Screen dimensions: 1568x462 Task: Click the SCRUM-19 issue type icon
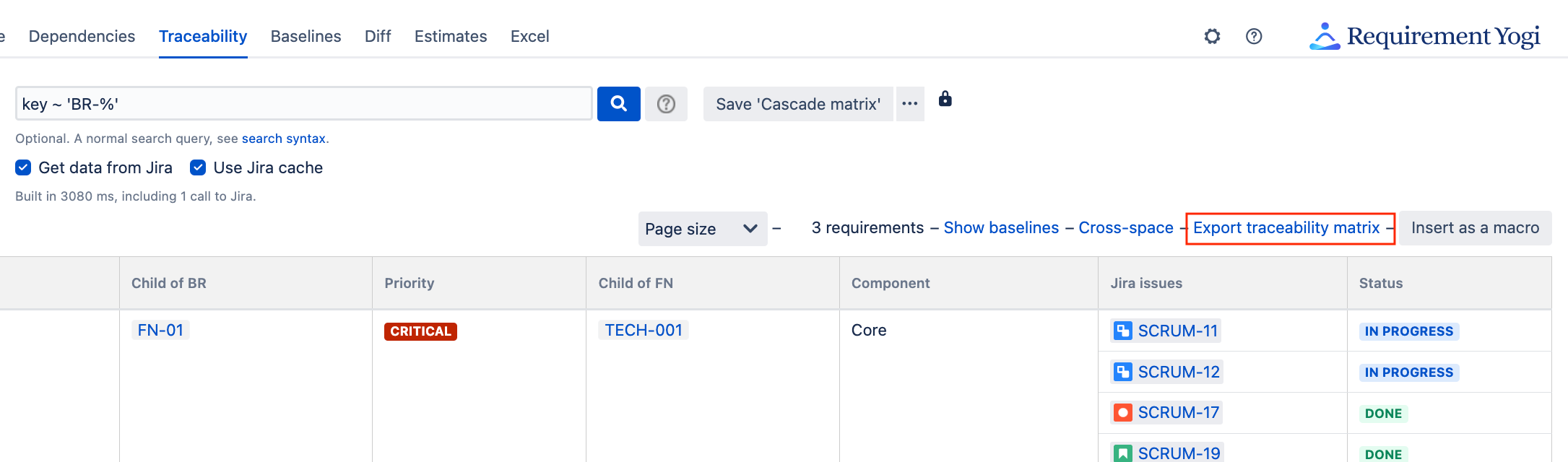coord(1123,453)
